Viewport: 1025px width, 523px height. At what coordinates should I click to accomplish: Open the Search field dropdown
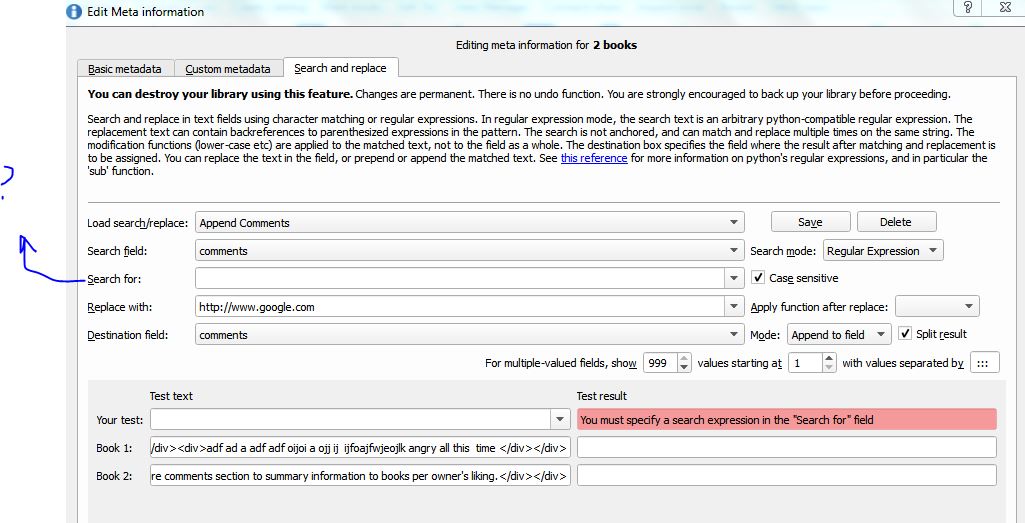pos(735,251)
